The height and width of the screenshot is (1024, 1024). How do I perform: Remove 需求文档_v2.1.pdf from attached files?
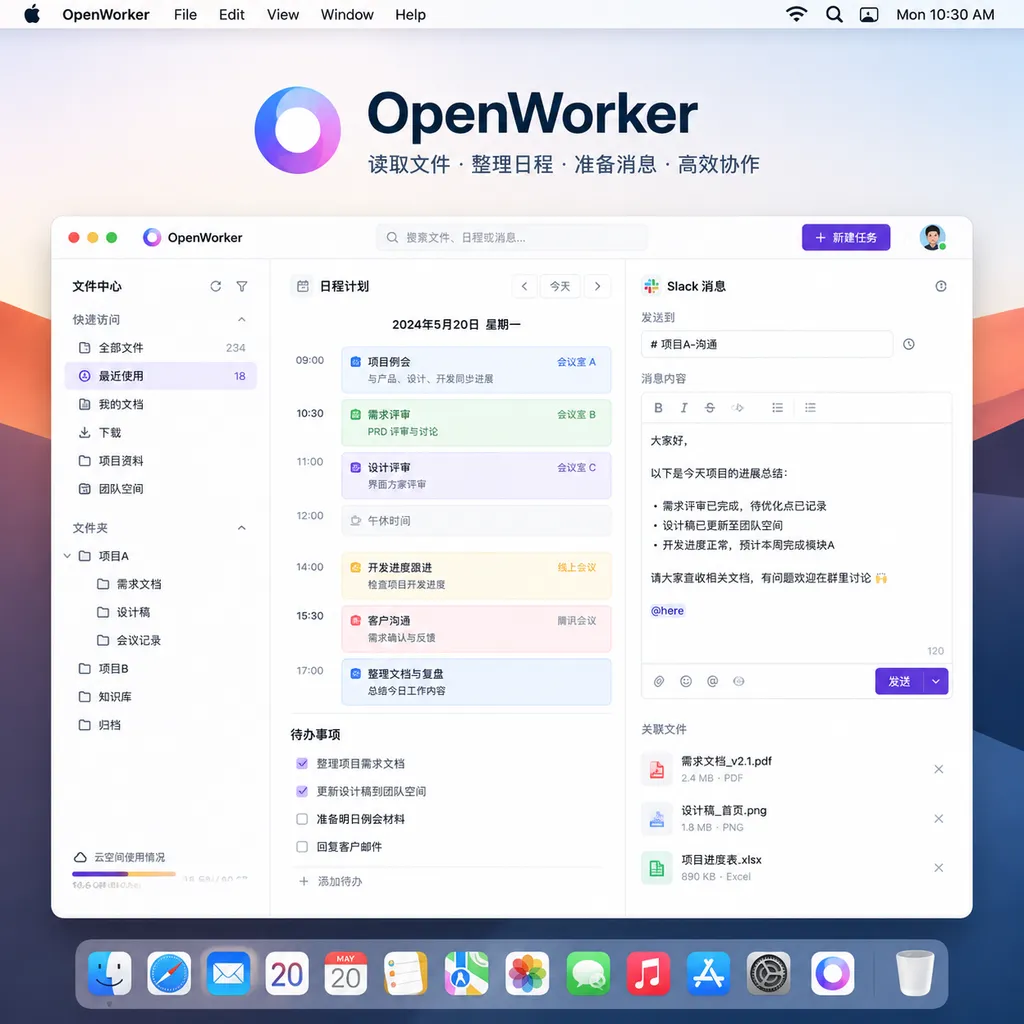pos(938,769)
